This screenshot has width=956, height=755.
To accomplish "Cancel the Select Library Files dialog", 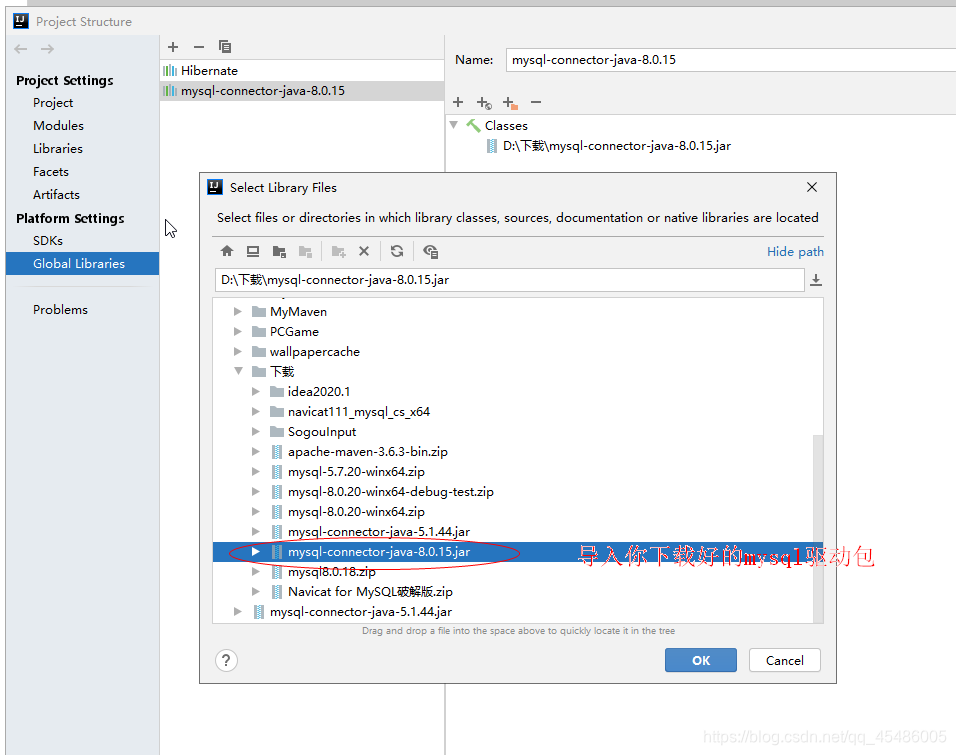I will click(785, 660).
